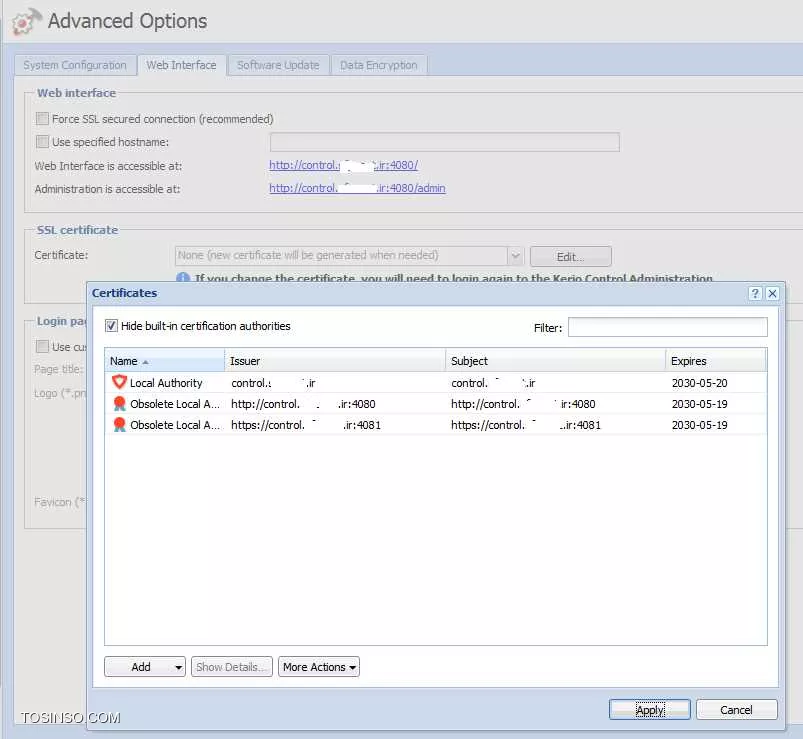803x739 pixels.
Task: Click the info icon beside the certificate change note
Action: [183, 278]
